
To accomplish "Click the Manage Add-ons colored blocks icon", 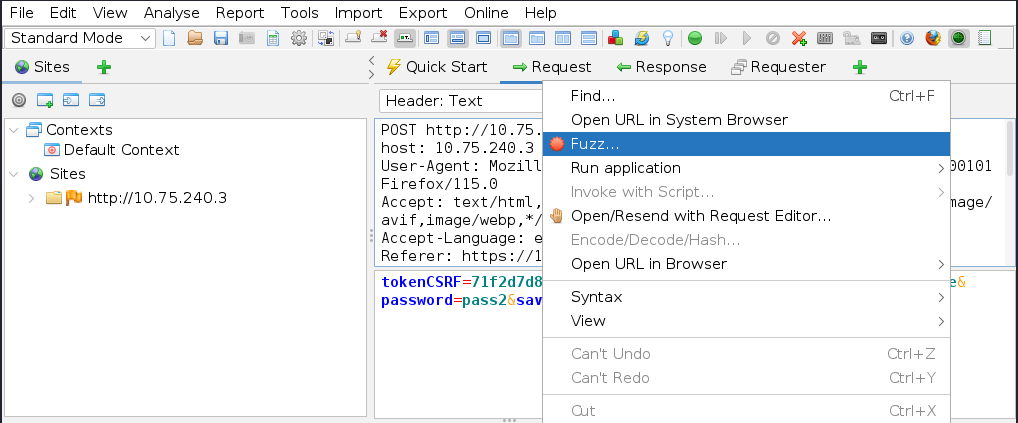I will coord(617,38).
